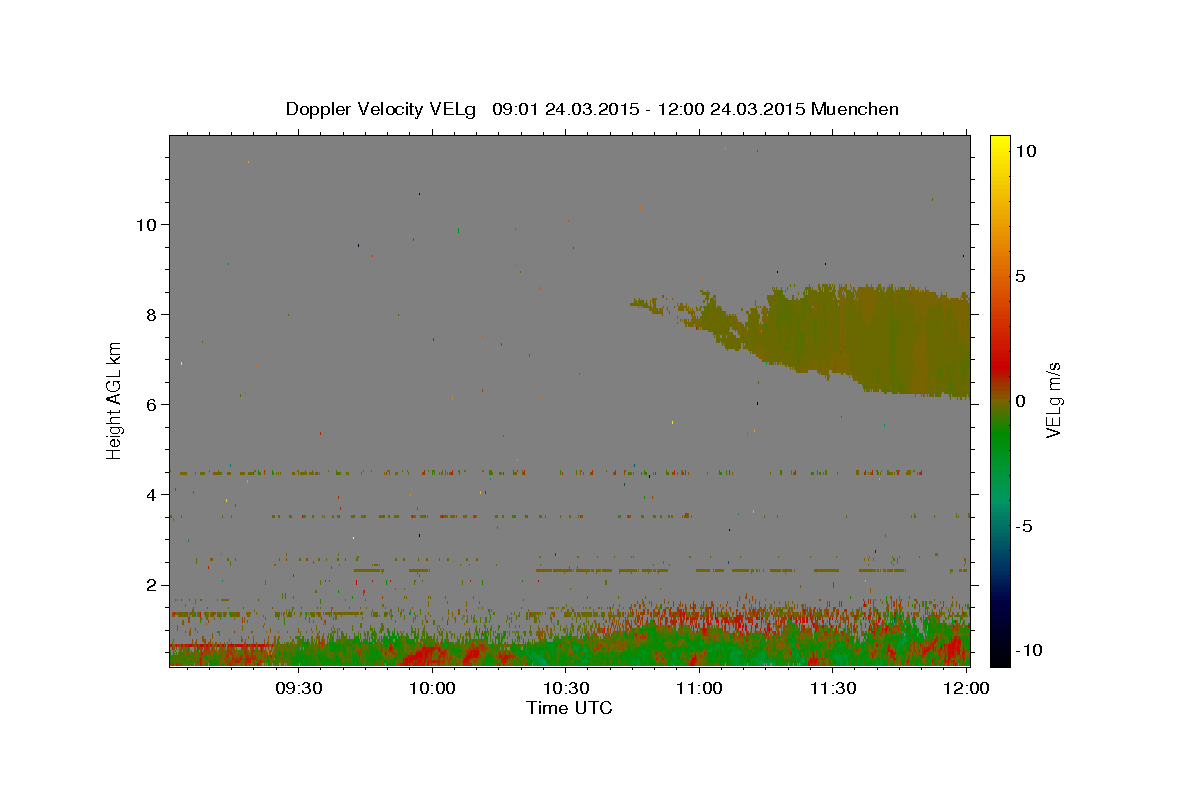Click the colorbar tick label -5

(1022, 526)
